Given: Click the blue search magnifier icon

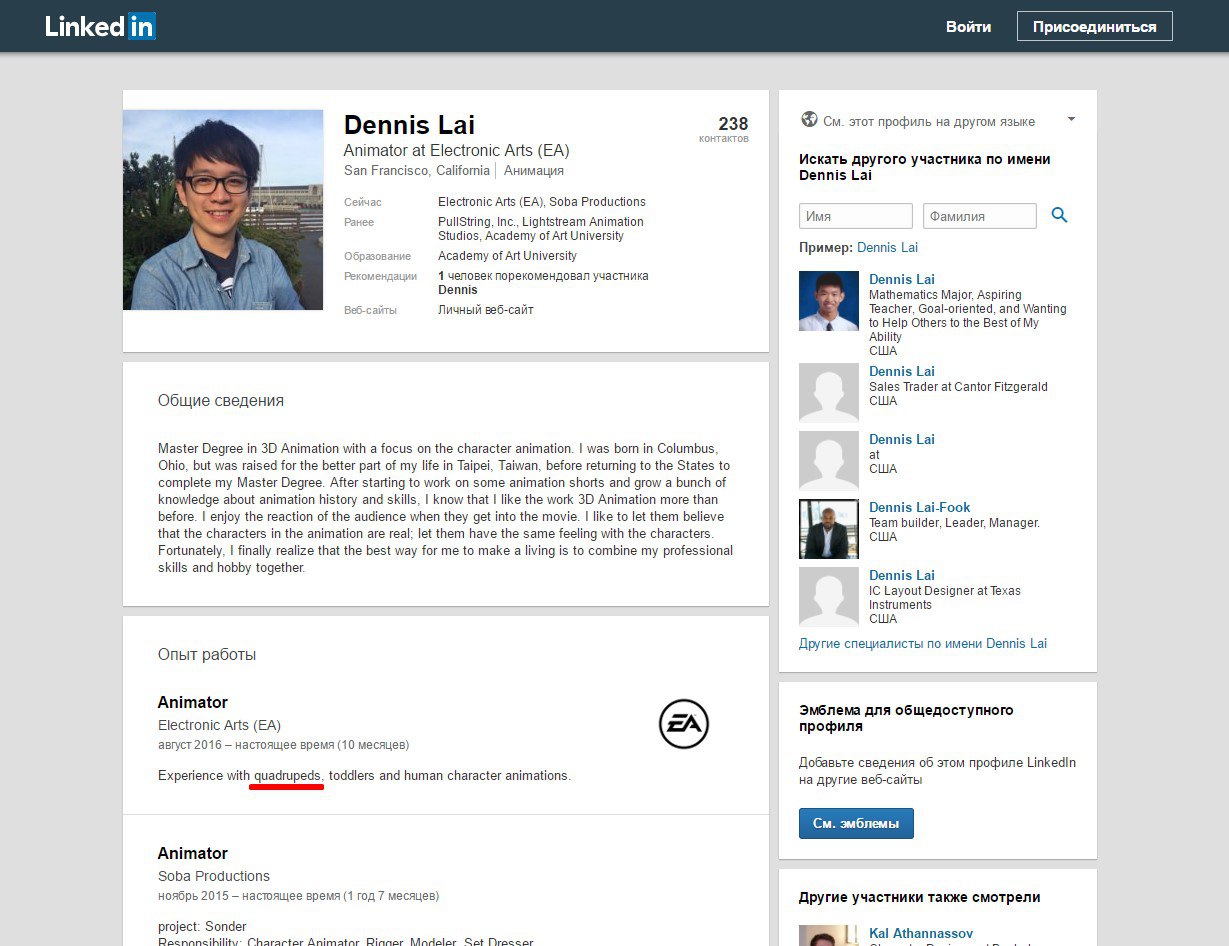Looking at the screenshot, I should 1059,215.
